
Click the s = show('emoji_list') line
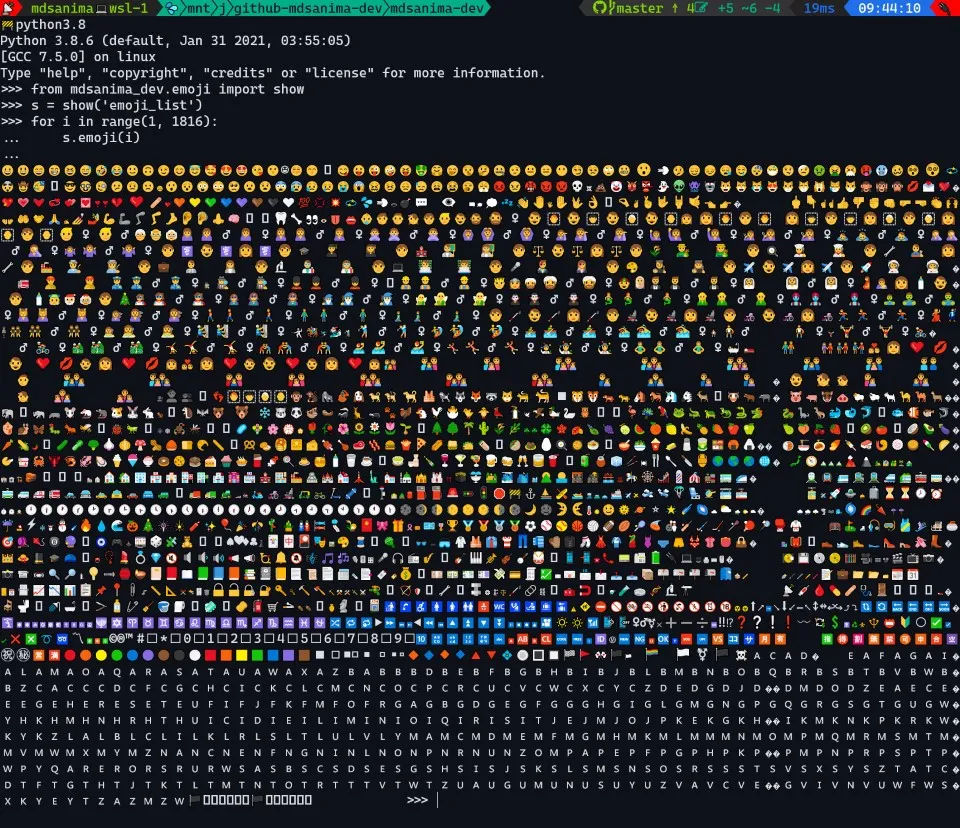[x=101, y=105]
